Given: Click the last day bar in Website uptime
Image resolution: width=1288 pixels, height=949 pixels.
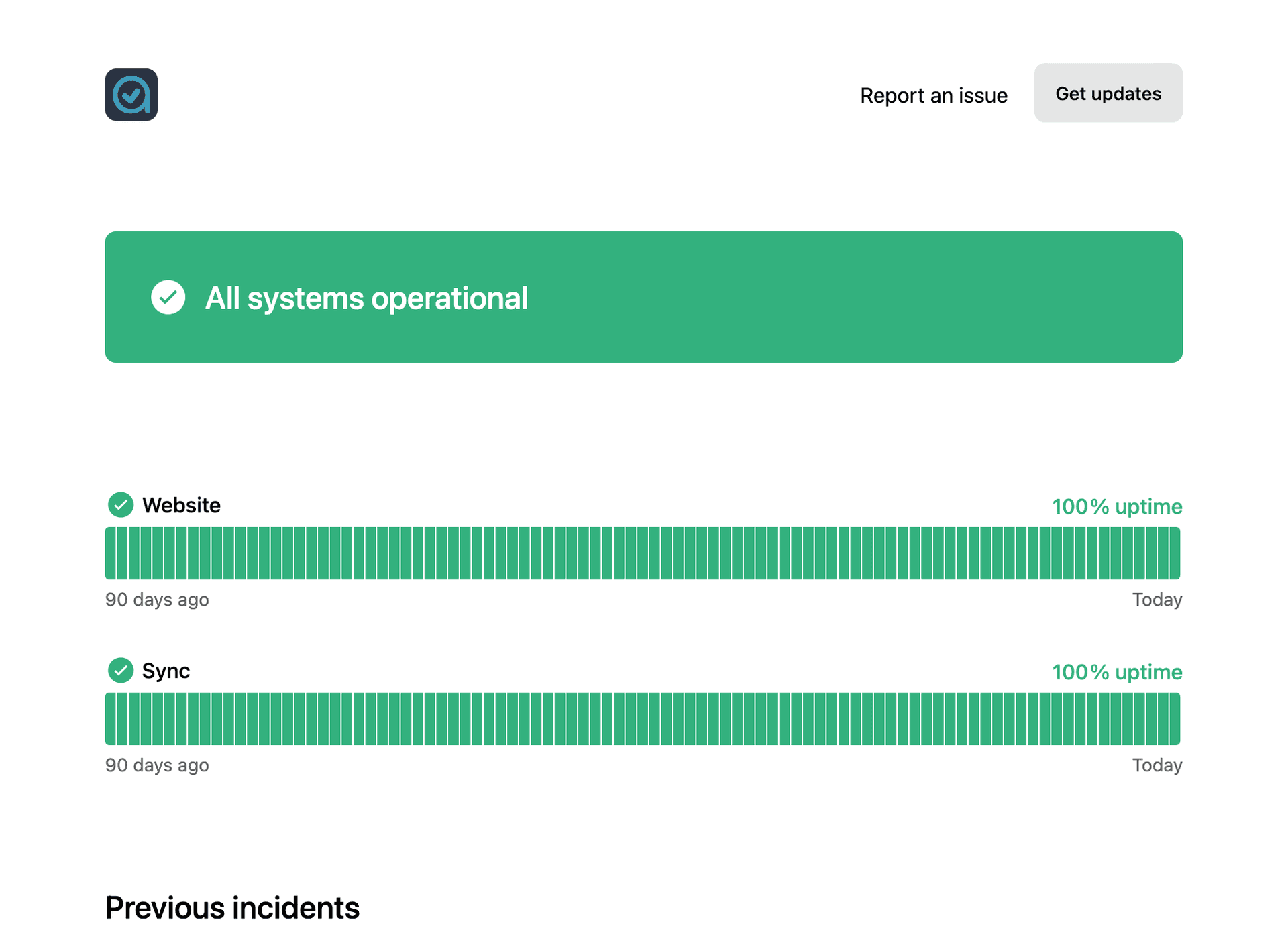Looking at the screenshot, I should click(1175, 553).
